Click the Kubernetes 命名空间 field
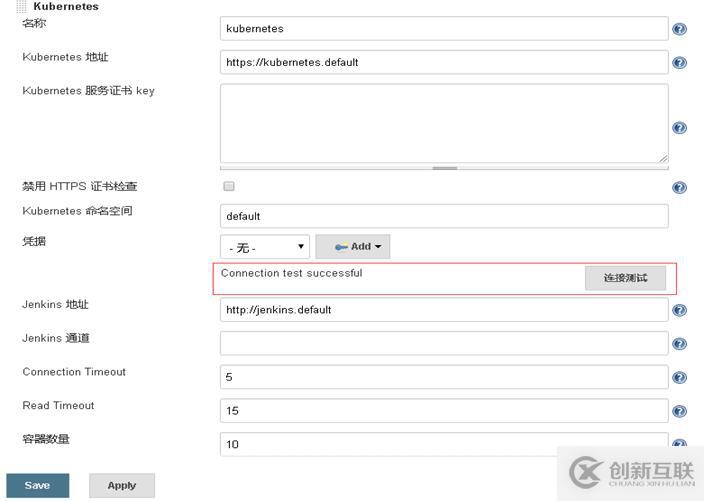 (x=444, y=216)
